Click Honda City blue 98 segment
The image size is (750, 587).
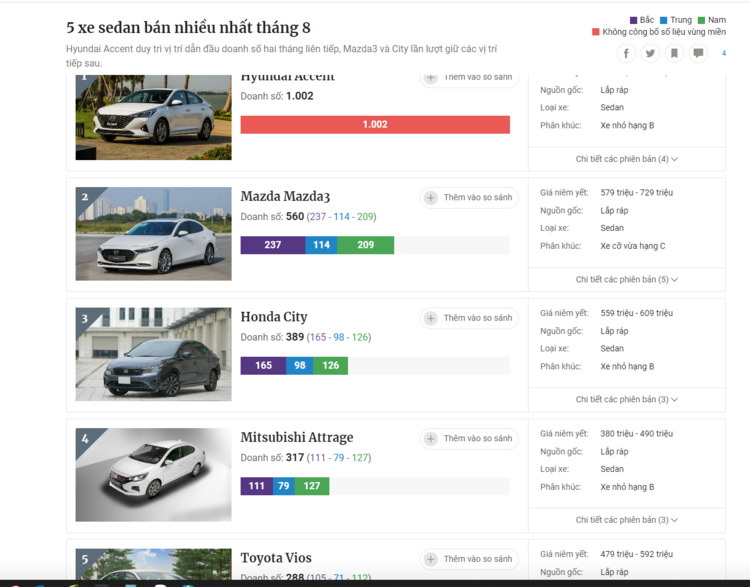click(299, 365)
